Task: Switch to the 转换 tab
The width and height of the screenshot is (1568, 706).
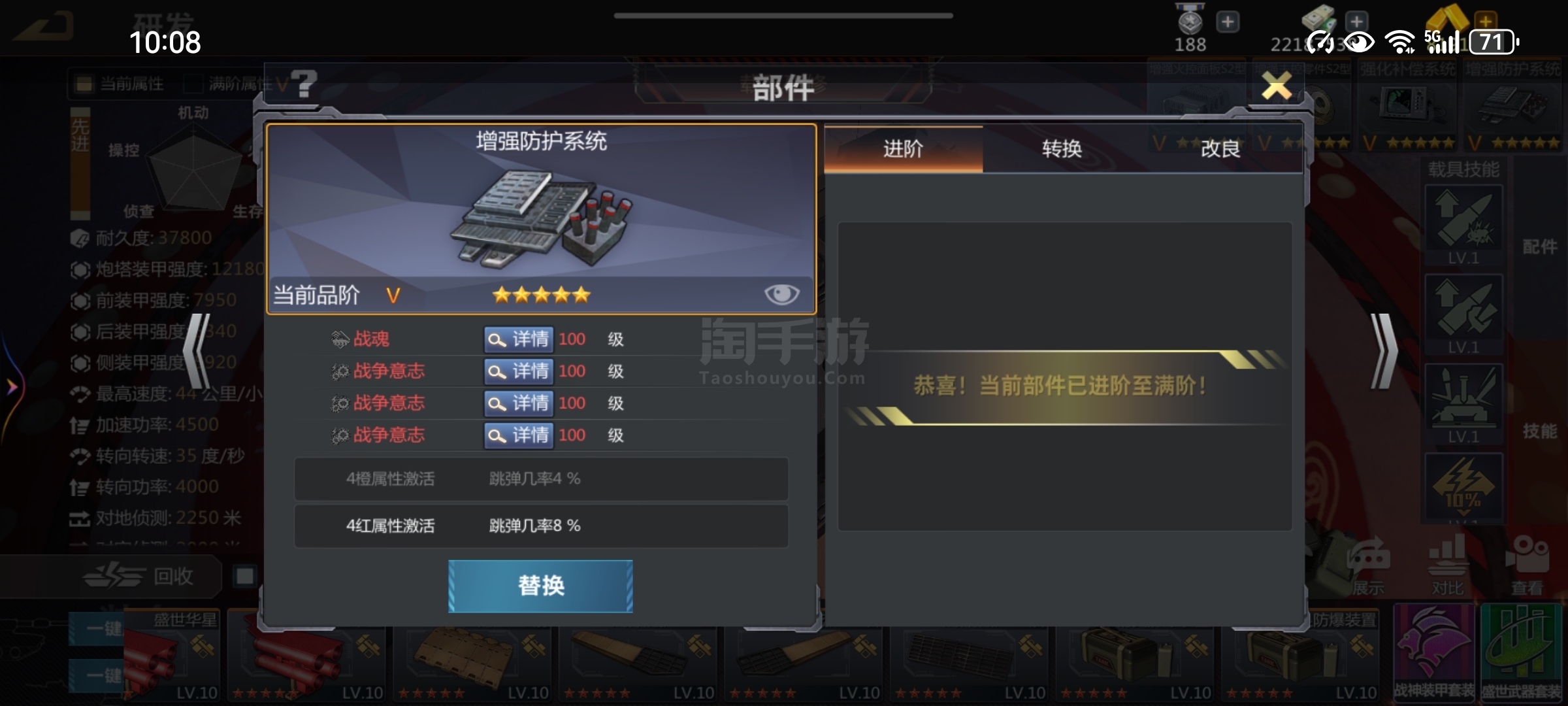Action: click(1062, 149)
